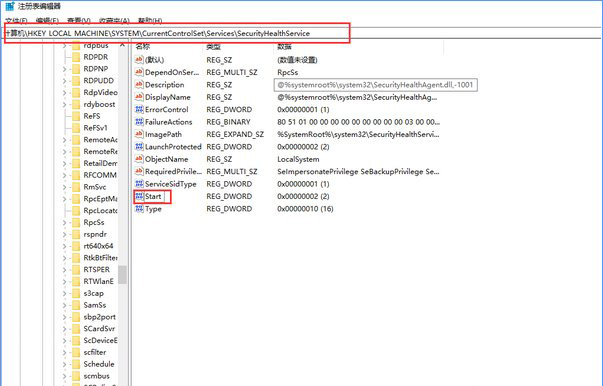Open the 帮助(H) menu
The width and height of the screenshot is (603, 386).
pyautogui.click(x=150, y=20)
